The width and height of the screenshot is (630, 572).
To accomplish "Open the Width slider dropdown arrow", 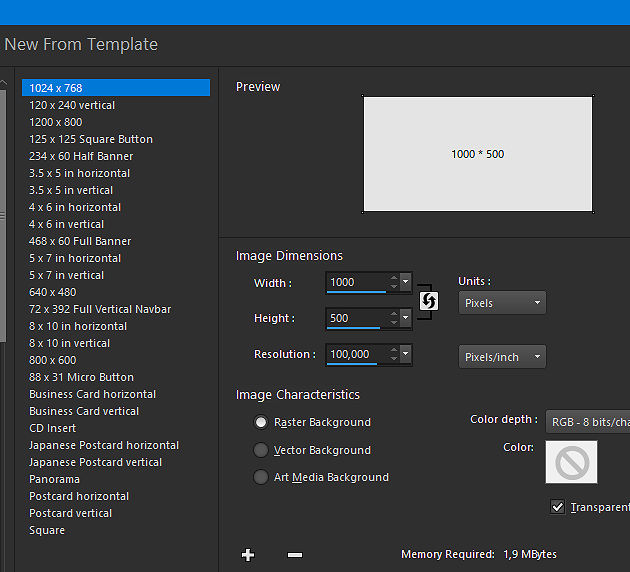I will [406, 283].
